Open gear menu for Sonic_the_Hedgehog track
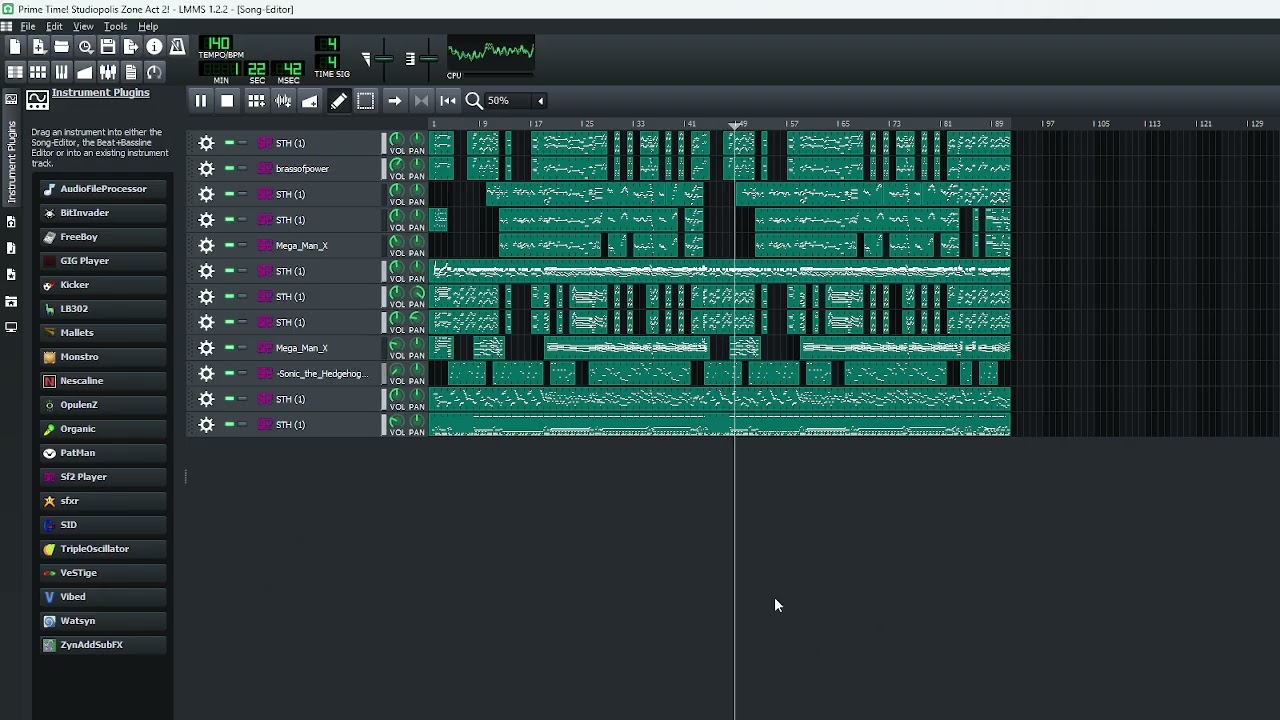 pos(206,374)
